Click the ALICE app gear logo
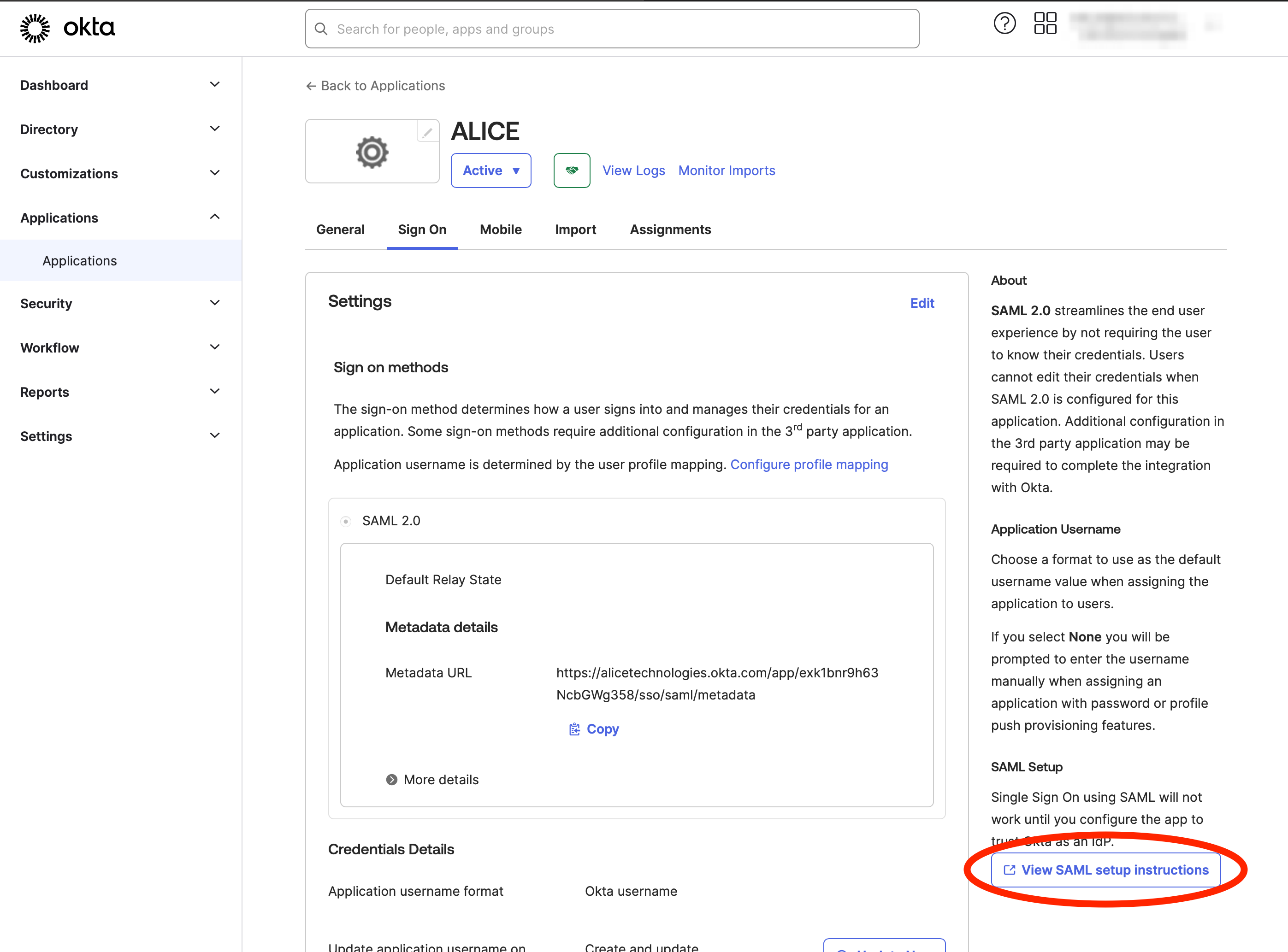 (372, 152)
